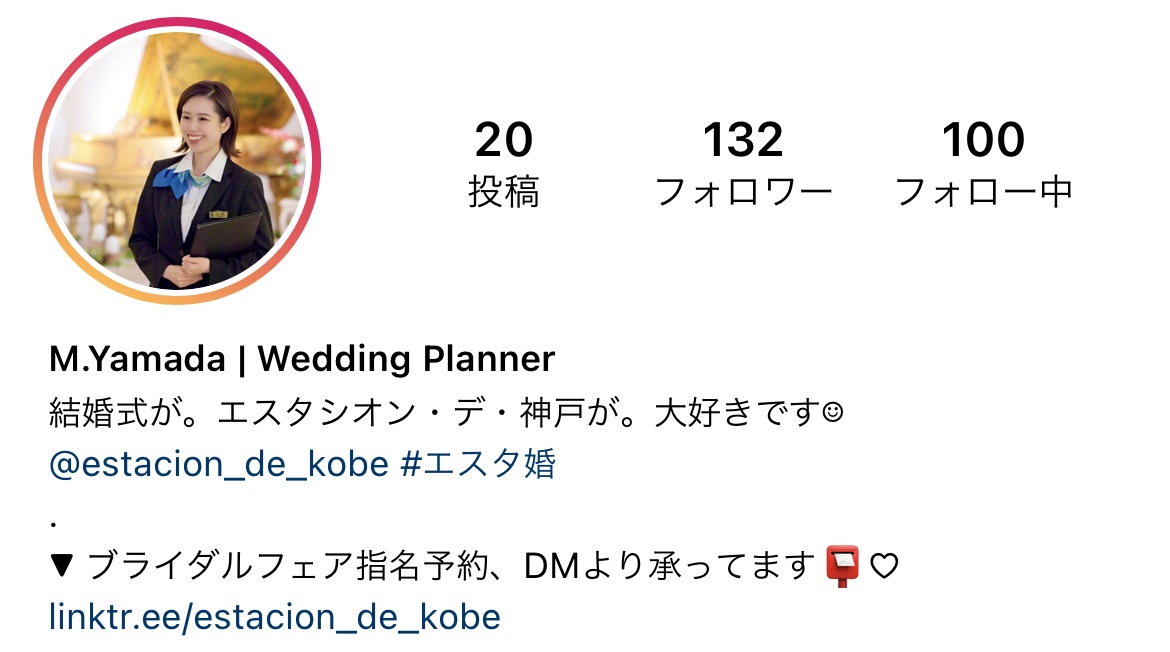
Task: Tap the black triangle before ブライダルフェア
Action: point(62,566)
